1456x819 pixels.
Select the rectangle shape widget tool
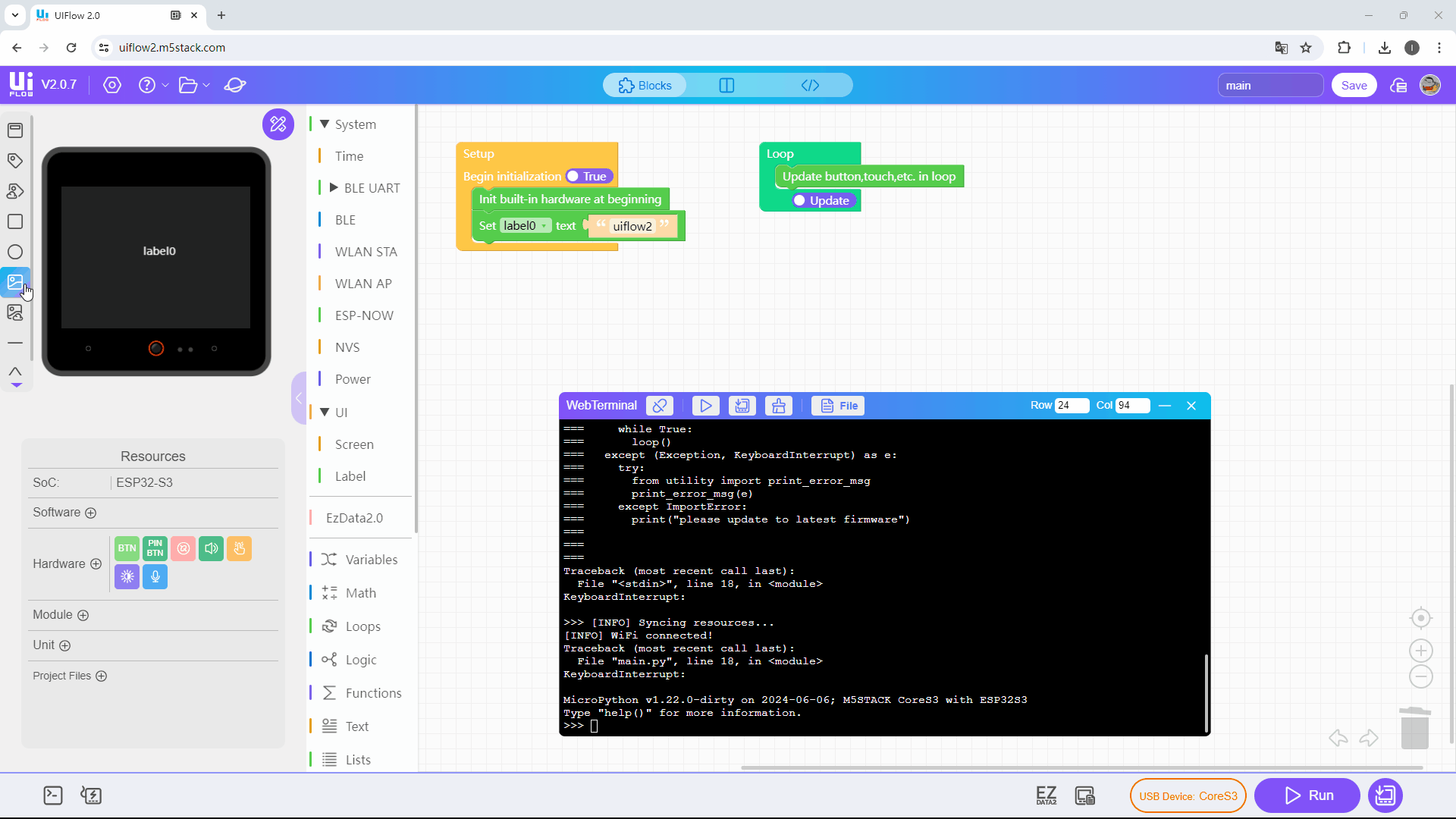pos(15,221)
